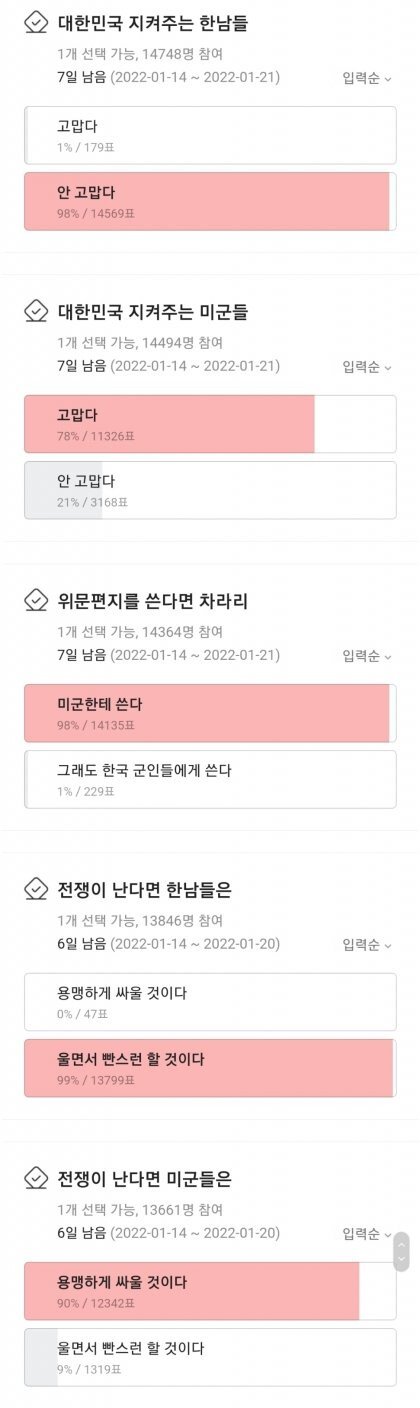The height and width of the screenshot is (1408, 420).
Task: Select 용맹하게 싸울 것이다 with 12342 votes
Action: 210,1291
